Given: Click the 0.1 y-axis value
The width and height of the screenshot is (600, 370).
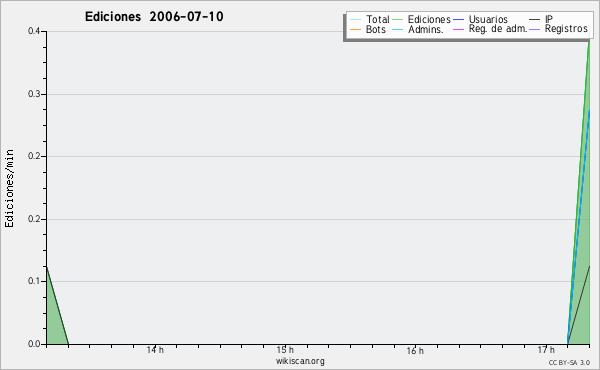Looking at the screenshot, I should [x=34, y=281].
